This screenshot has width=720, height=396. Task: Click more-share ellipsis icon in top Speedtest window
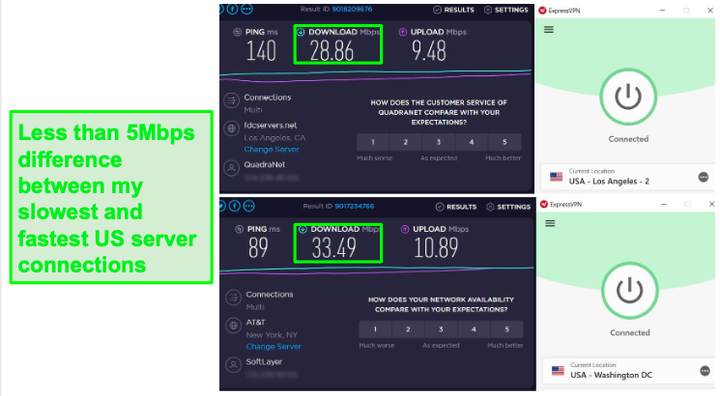point(247,9)
